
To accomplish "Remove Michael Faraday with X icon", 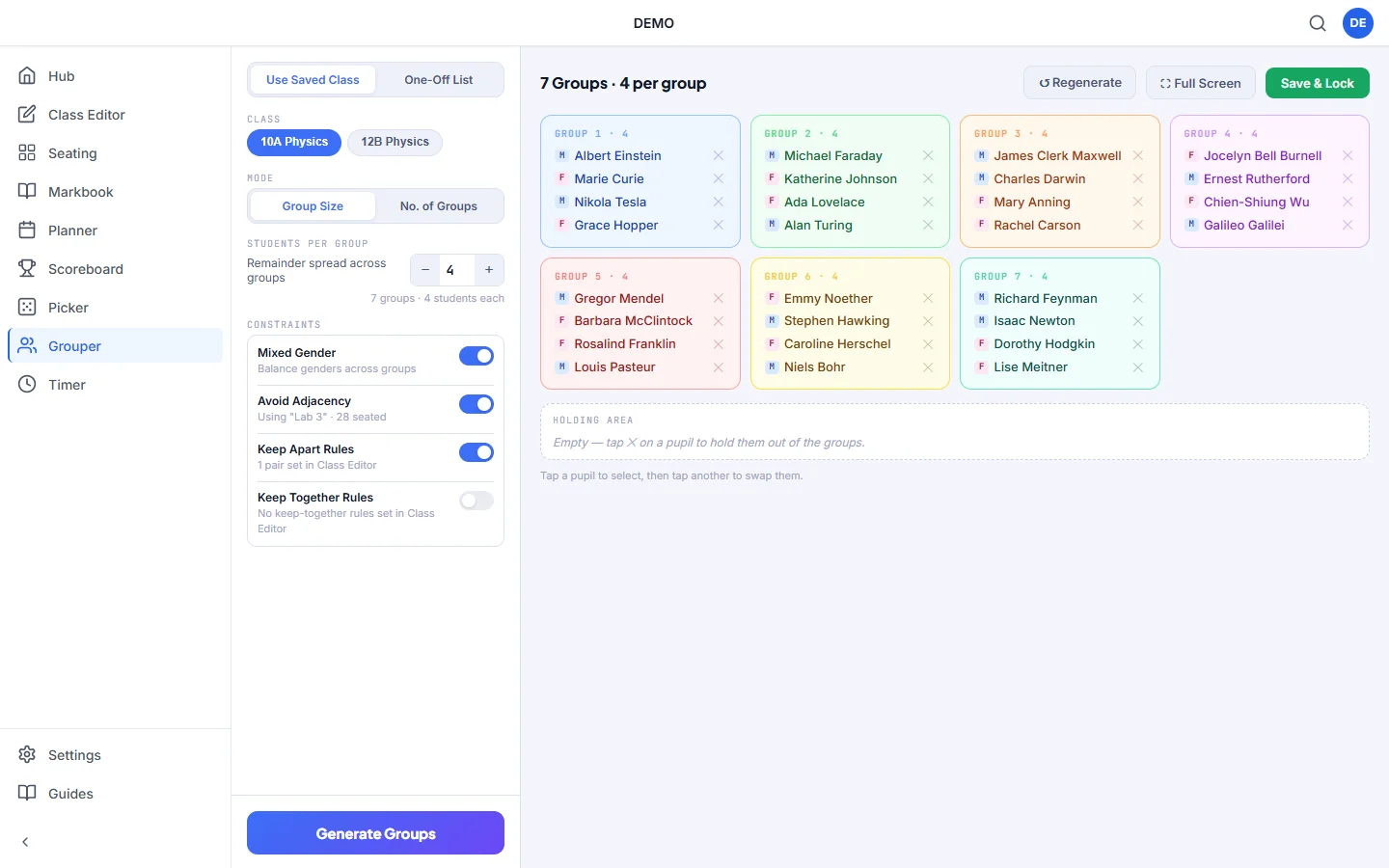I will tap(928, 155).
